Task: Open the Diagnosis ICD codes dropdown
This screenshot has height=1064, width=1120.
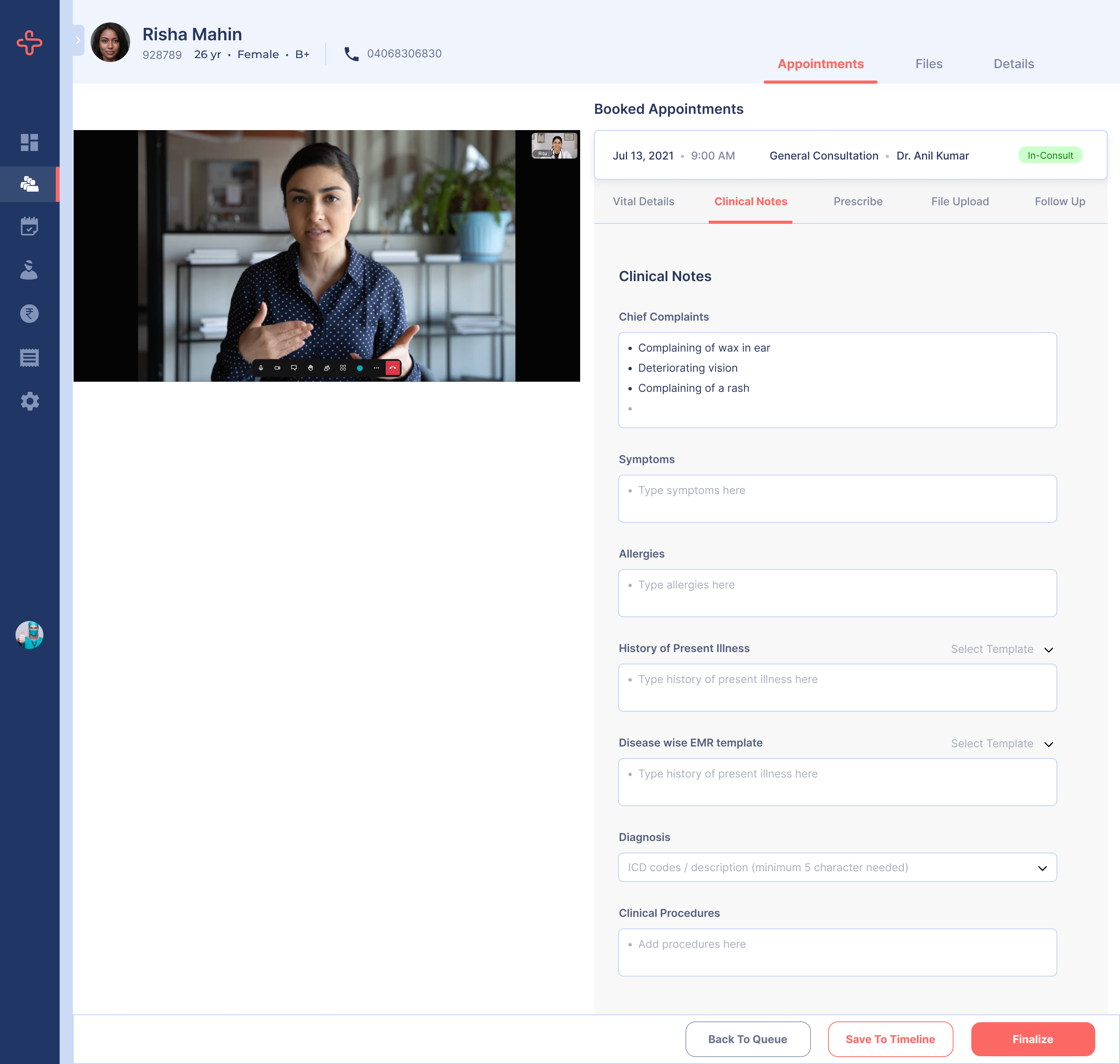Action: click(x=837, y=867)
